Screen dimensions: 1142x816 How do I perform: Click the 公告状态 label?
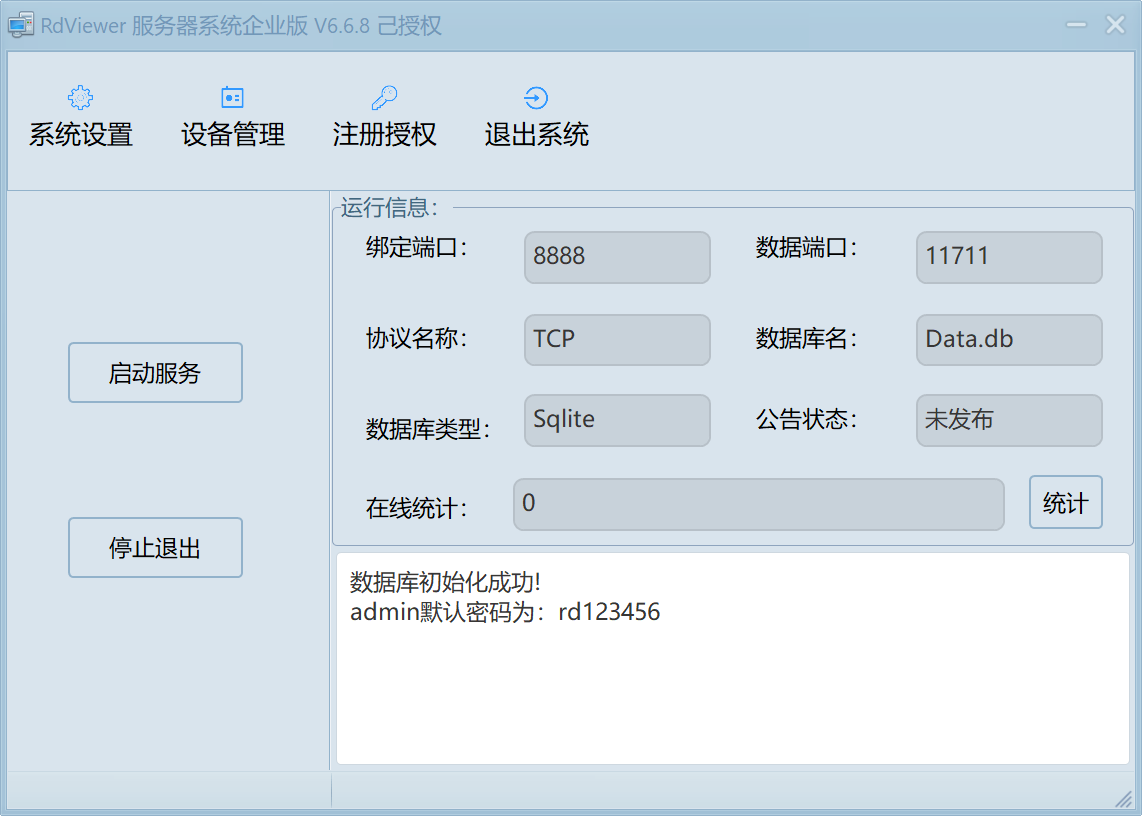click(x=806, y=420)
